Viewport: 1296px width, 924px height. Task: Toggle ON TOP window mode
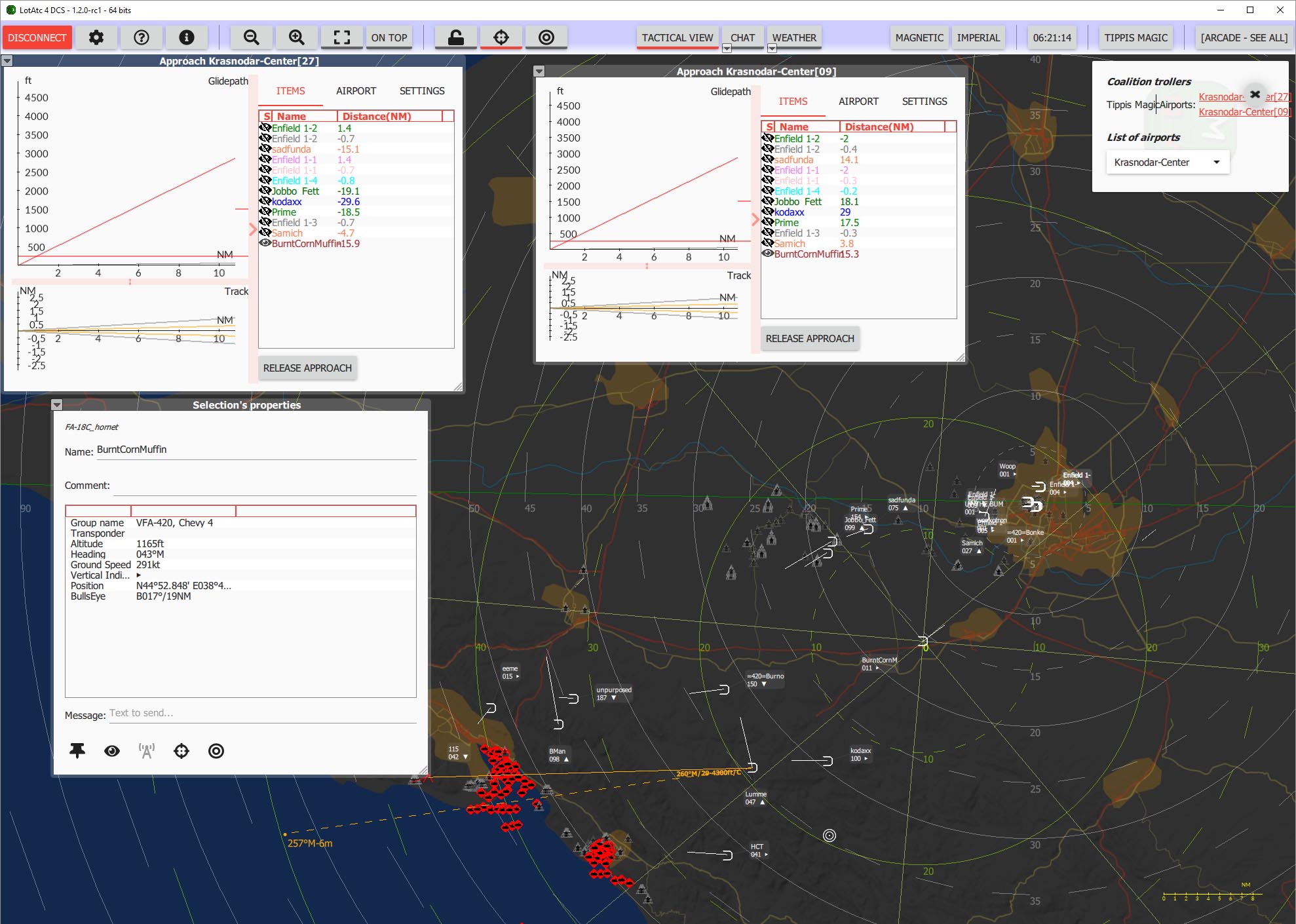[x=389, y=37]
